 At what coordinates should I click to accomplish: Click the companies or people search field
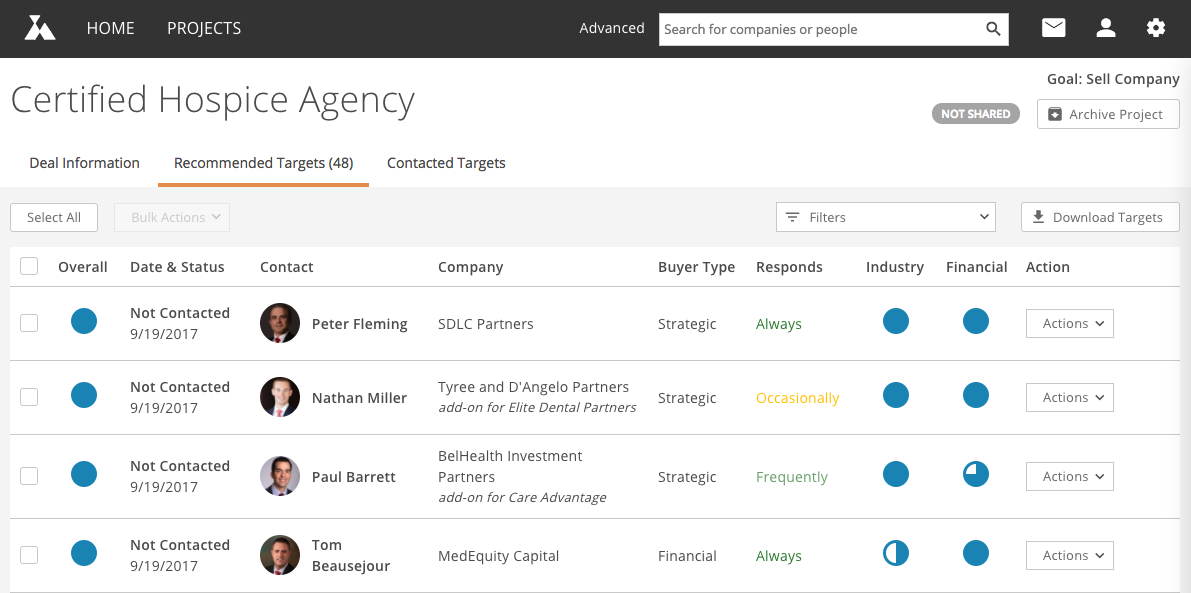click(x=820, y=30)
